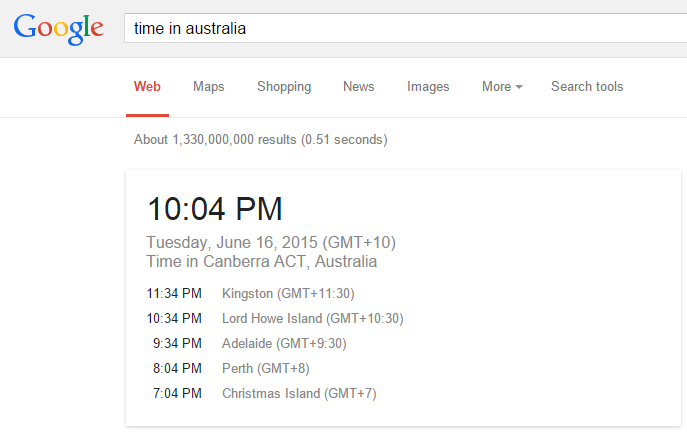Click the Google logo
The width and height of the screenshot is (687, 436).
(x=59, y=28)
